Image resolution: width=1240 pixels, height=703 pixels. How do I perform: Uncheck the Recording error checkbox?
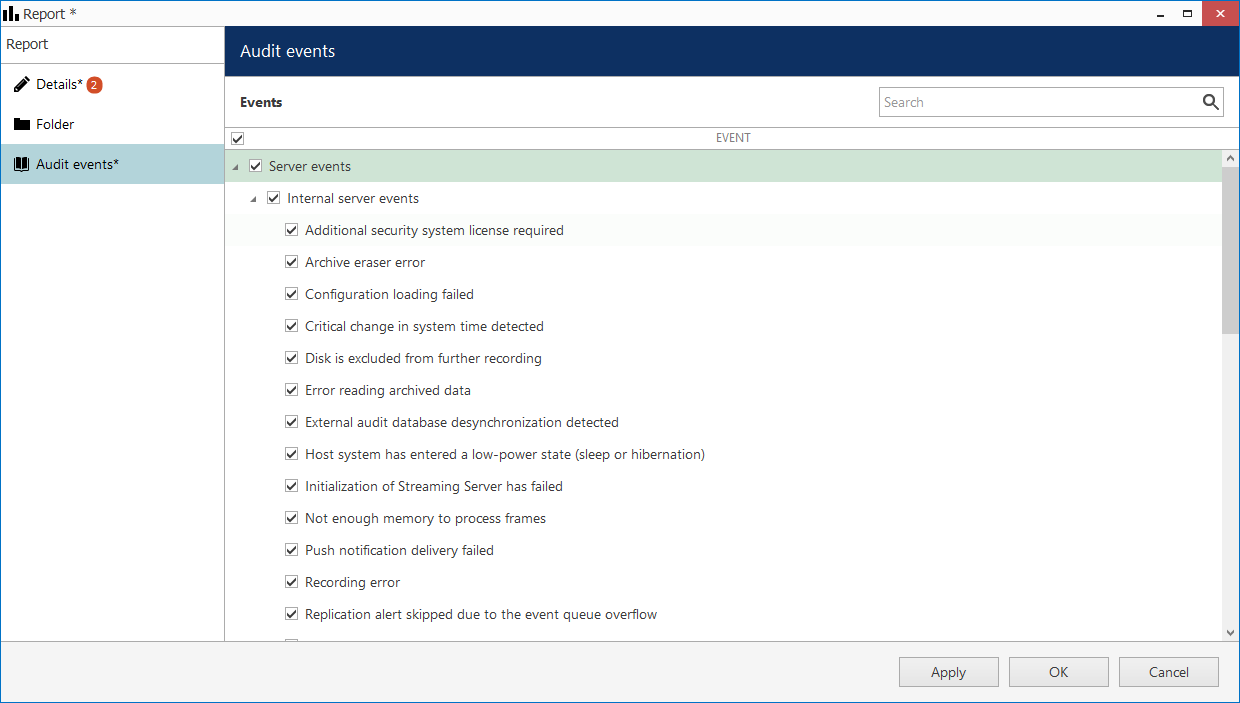(x=291, y=582)
